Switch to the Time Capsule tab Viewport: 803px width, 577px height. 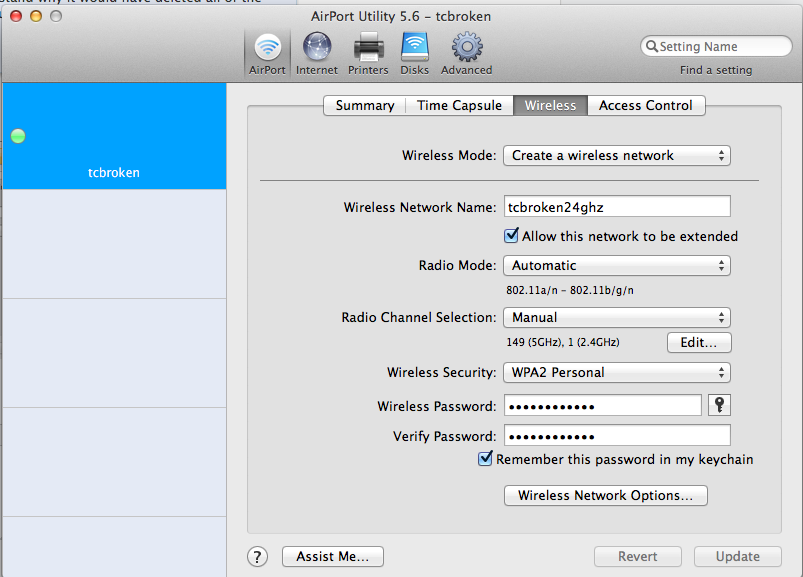(x=459, y=105)
